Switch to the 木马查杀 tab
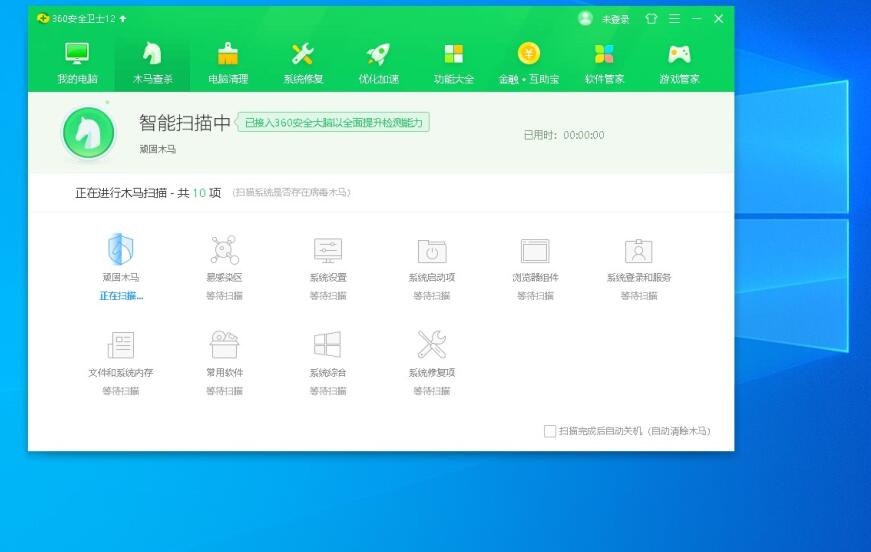This screenshot has width=871, height=552. point(152,63)
